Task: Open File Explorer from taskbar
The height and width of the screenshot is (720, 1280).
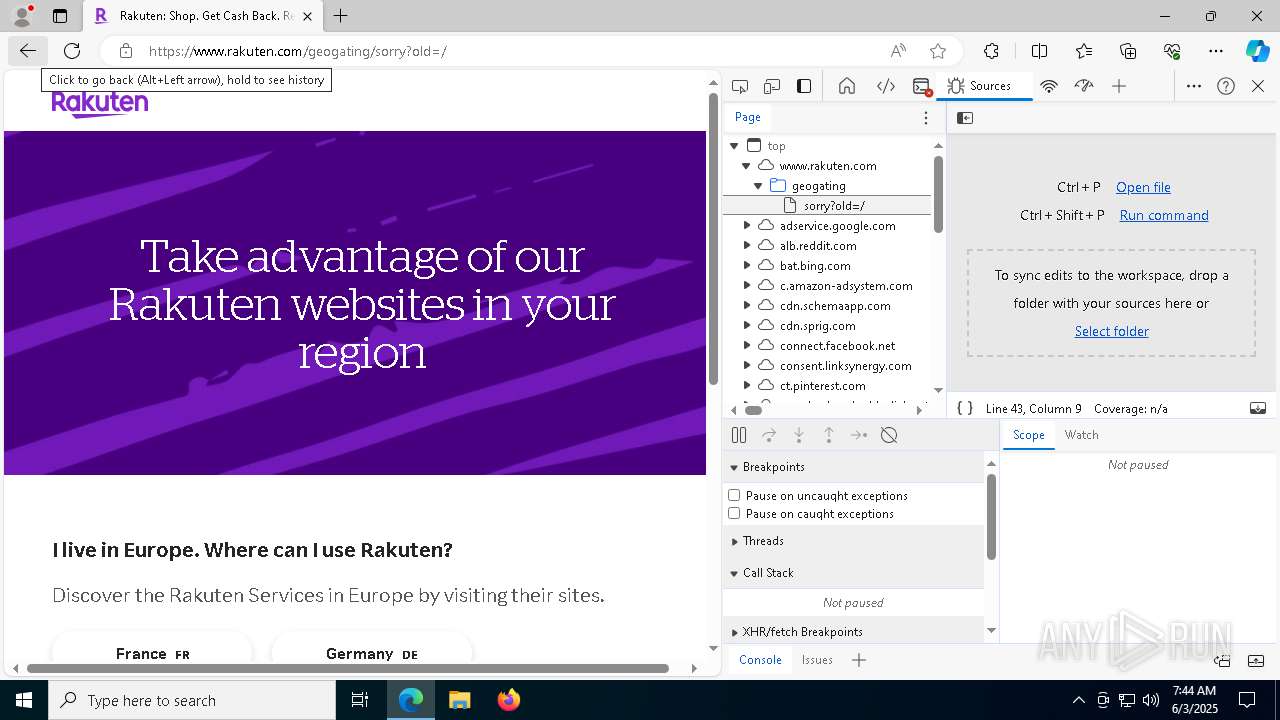Action: 459,700
